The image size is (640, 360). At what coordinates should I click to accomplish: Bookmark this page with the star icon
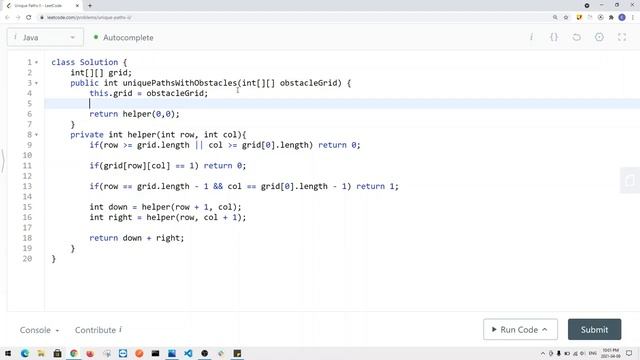tap(566, 18)
